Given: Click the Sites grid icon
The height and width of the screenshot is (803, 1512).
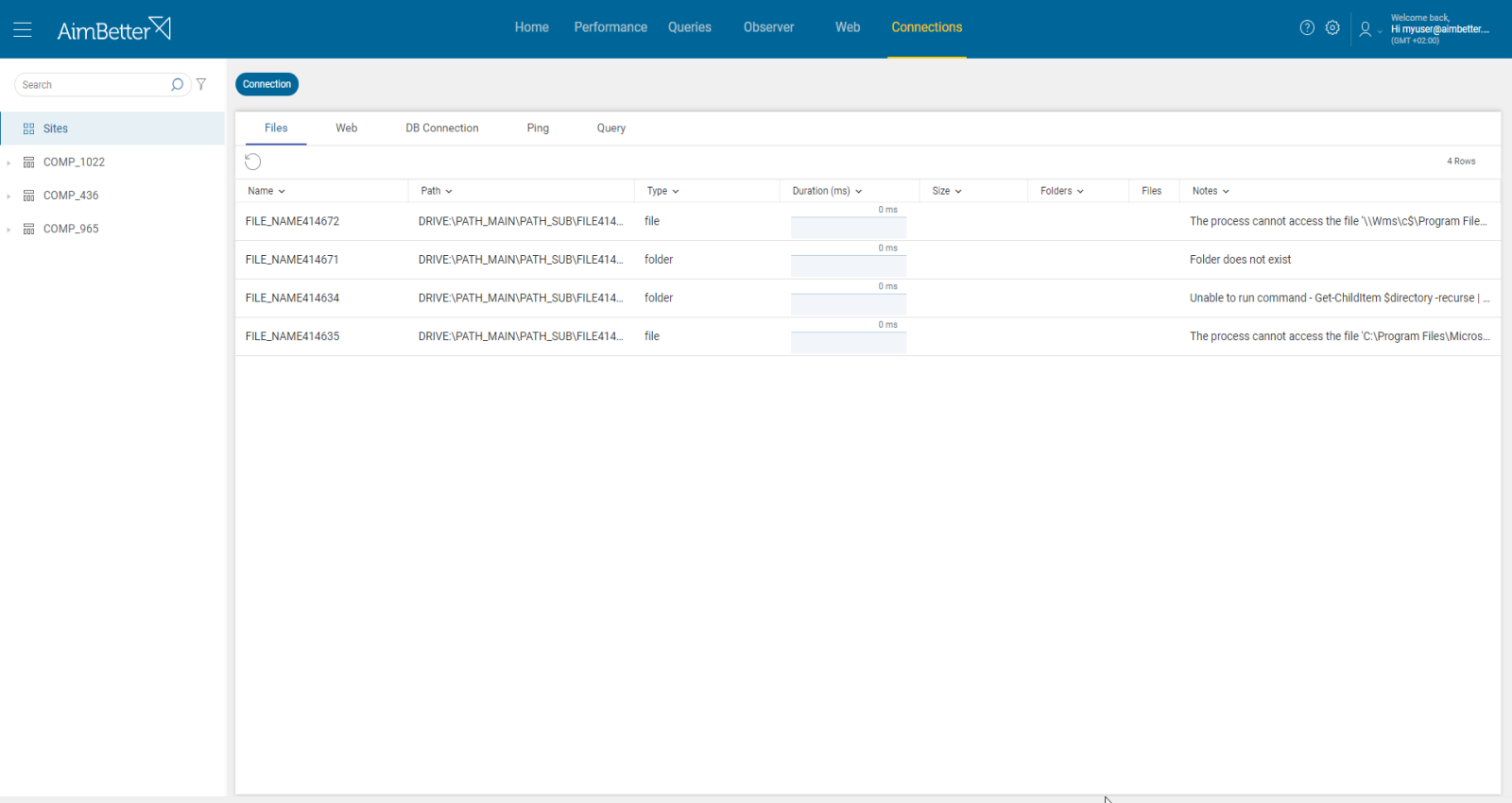Looking at the screenshot, I should tap(29, 128).
